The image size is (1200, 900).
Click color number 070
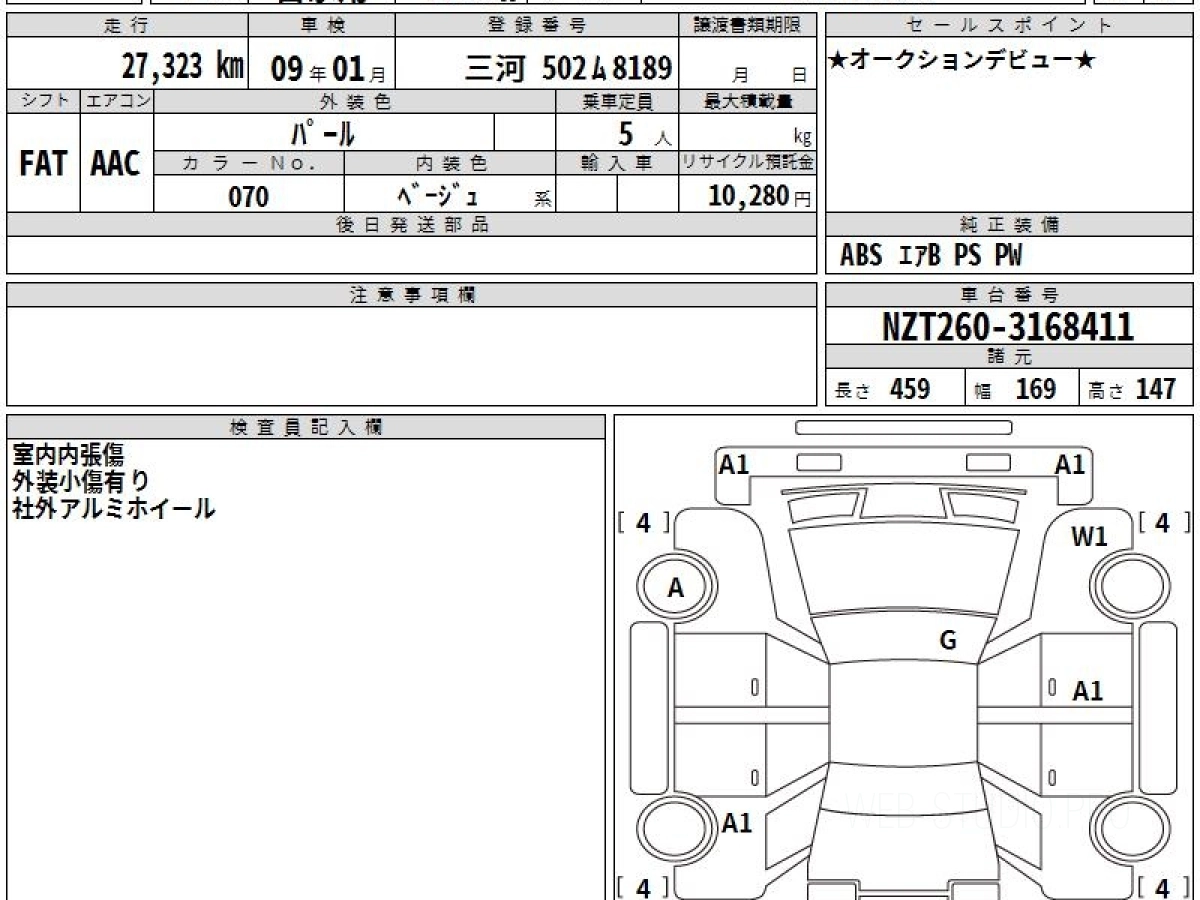249,197
